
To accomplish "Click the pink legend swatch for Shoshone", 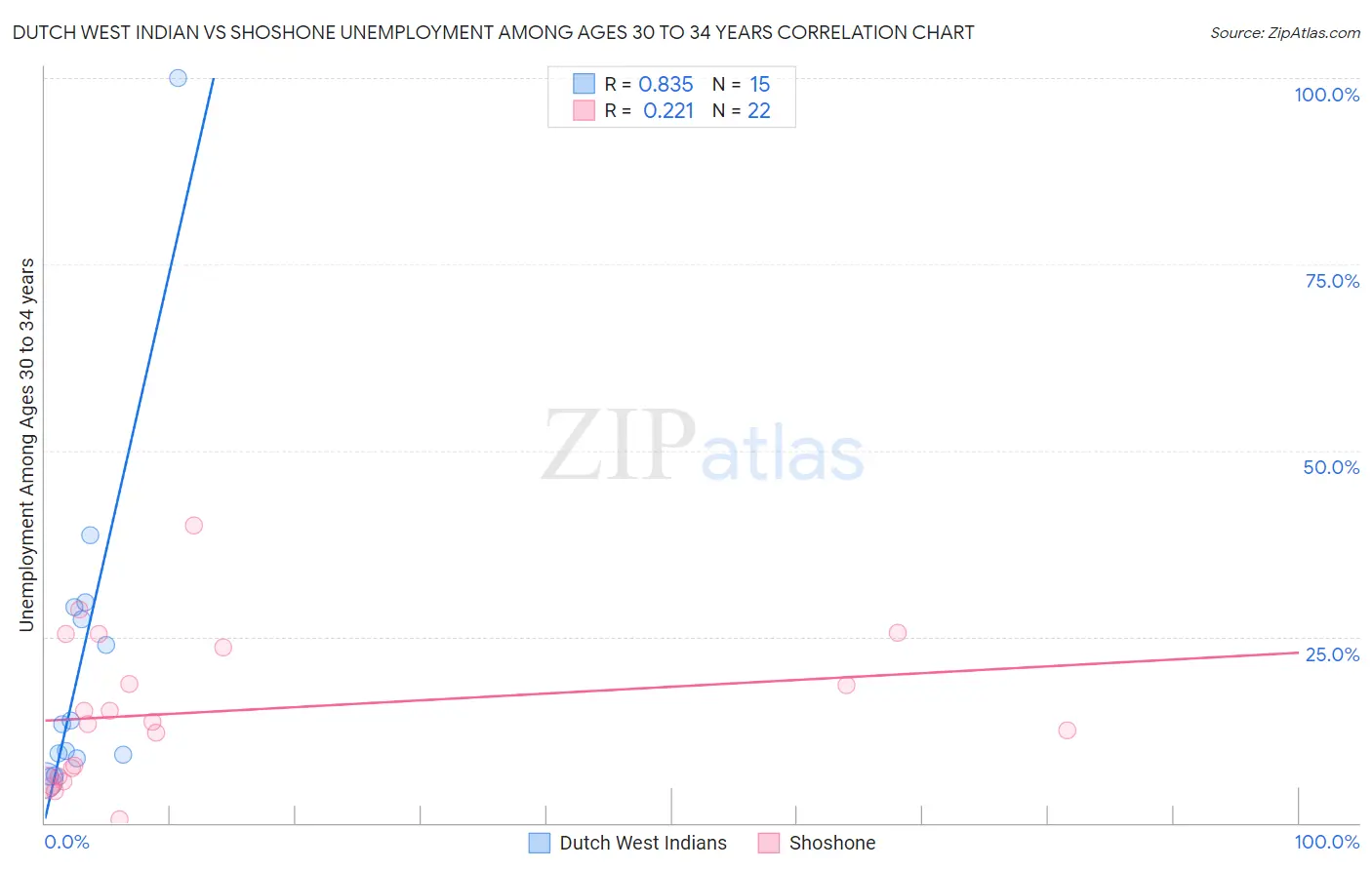I will click(x=769, y=843).
